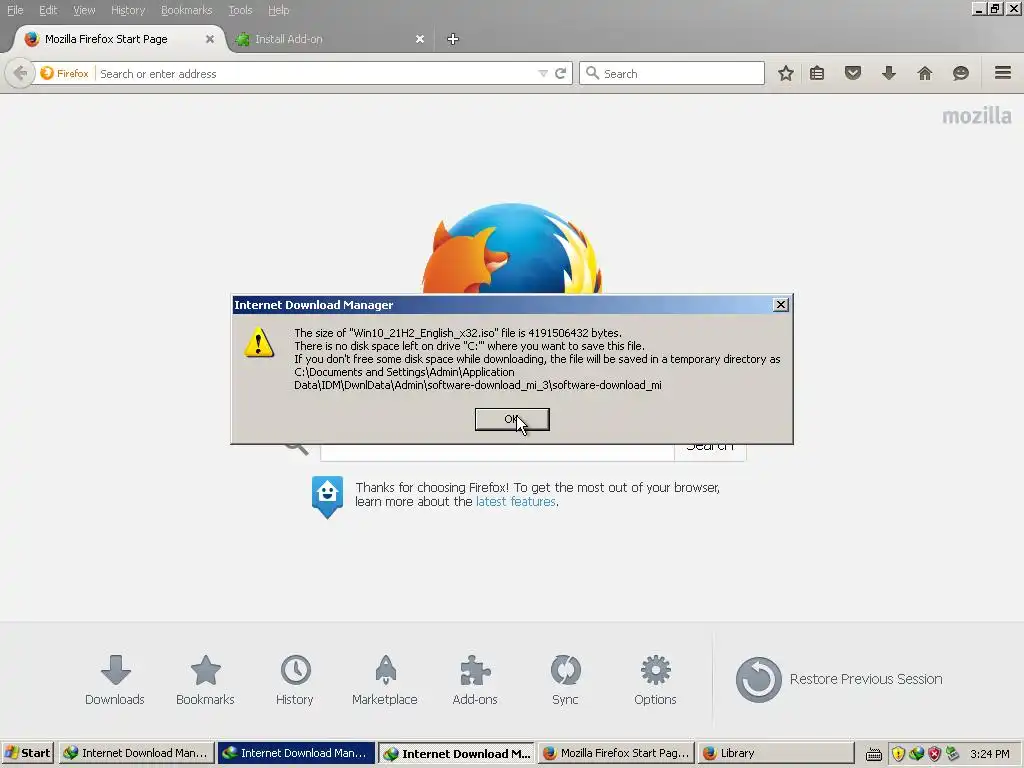
Task: Click the mozilla wordmark link
Action: 976,116
